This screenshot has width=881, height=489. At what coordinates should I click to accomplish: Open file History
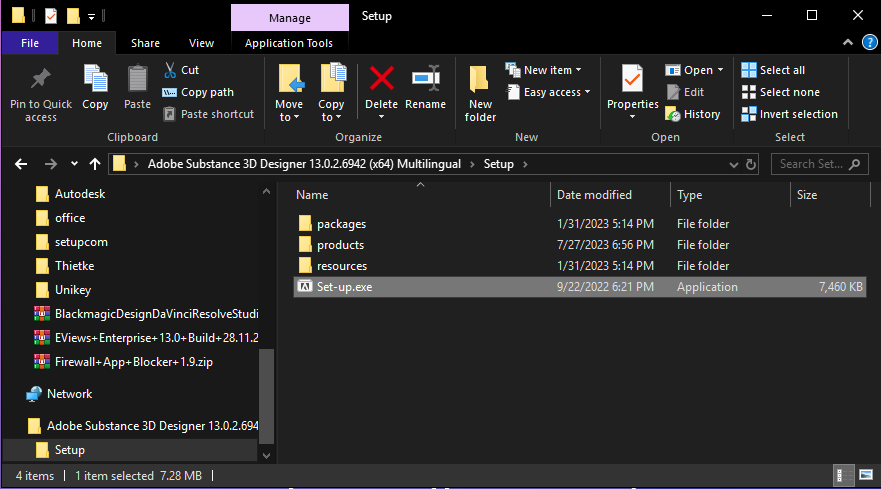[x=693, y=114]
